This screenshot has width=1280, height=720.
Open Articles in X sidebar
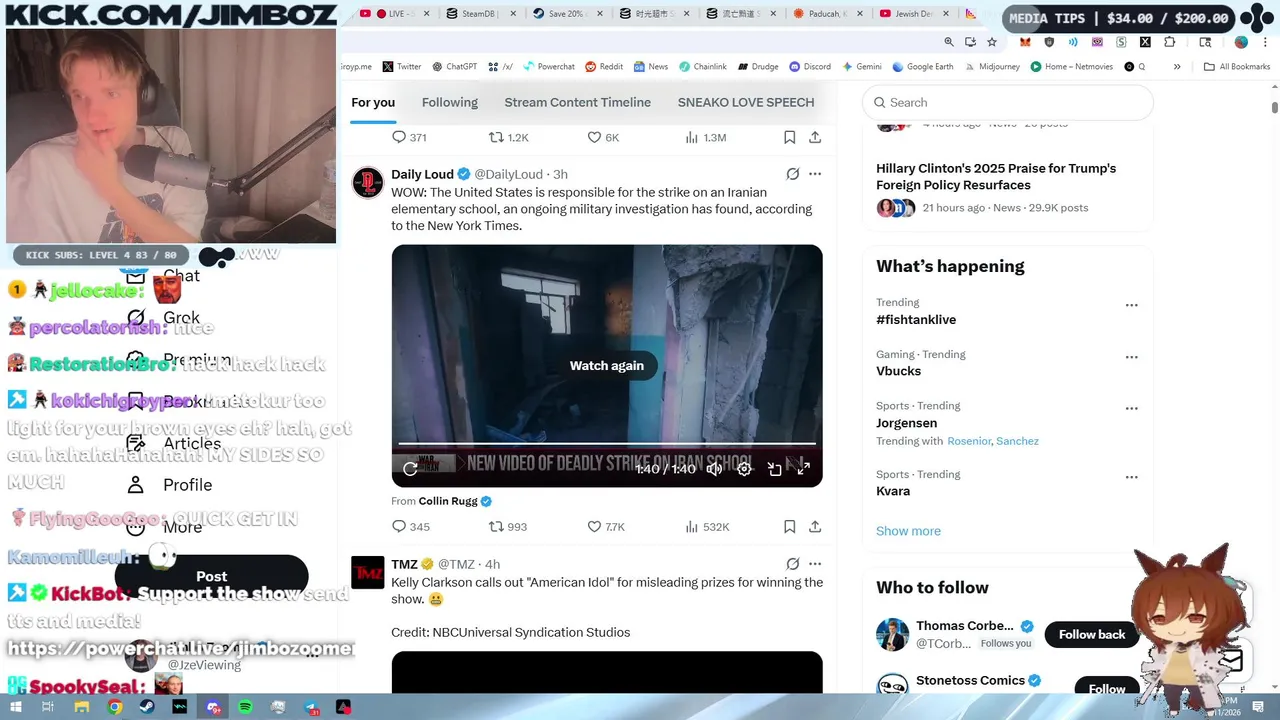tap(173, 443)
